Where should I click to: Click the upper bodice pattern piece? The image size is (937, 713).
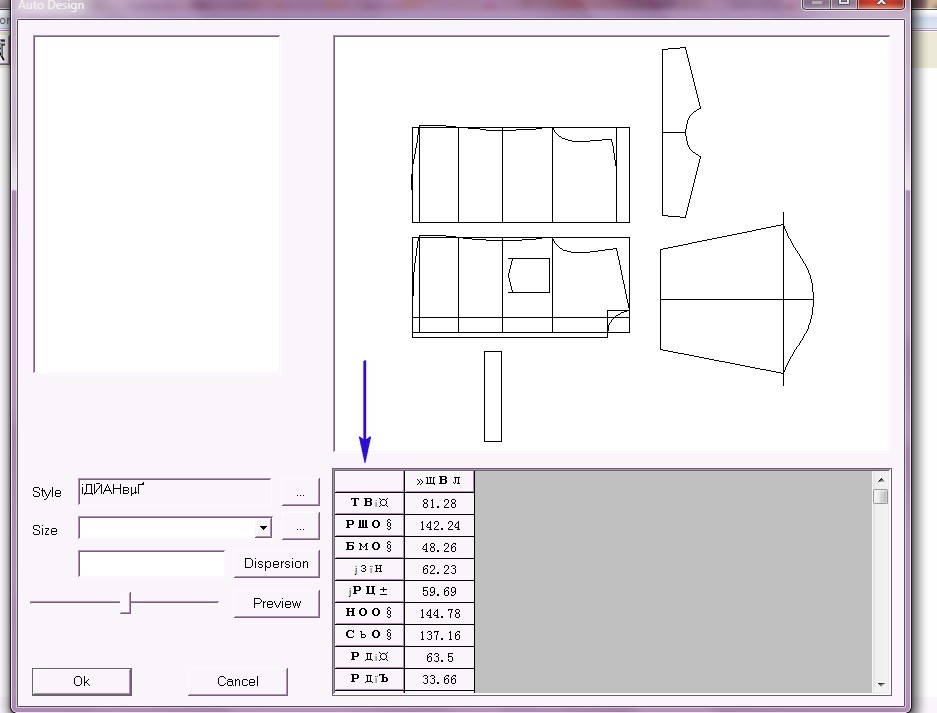click(520, 174)
